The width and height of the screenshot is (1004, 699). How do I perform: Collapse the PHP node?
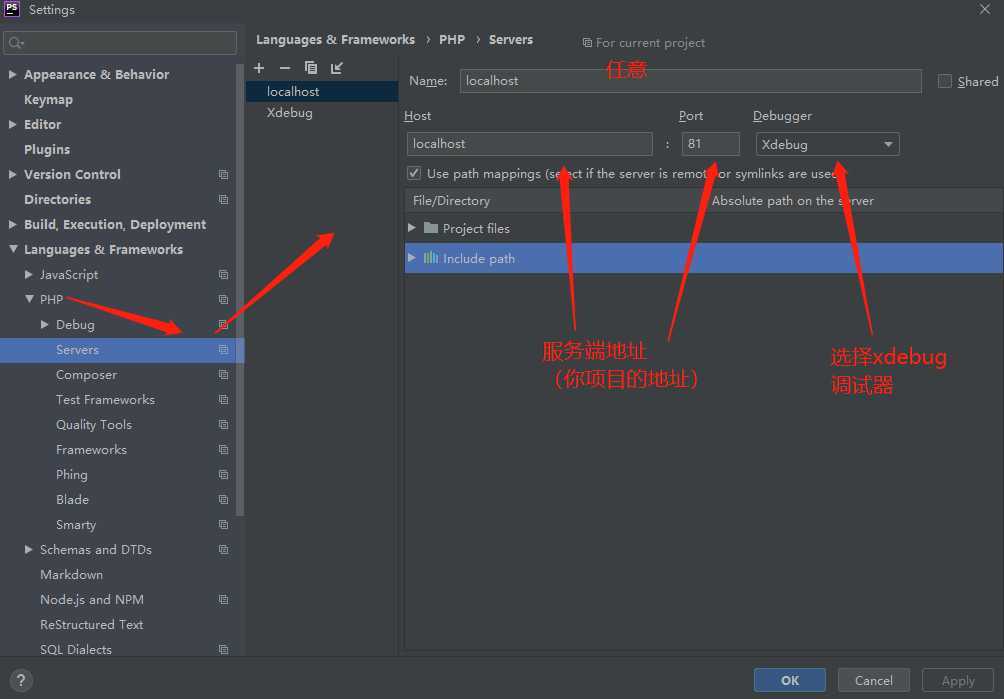pos(29,299)
